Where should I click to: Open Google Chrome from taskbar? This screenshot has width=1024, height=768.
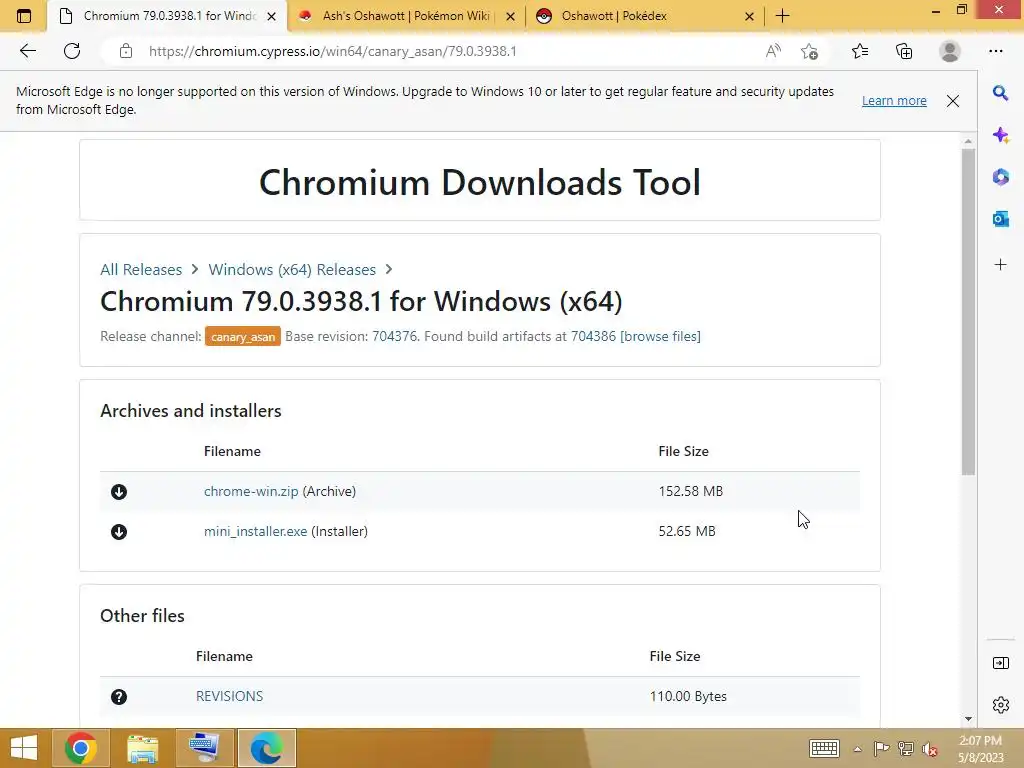point(81,748)
